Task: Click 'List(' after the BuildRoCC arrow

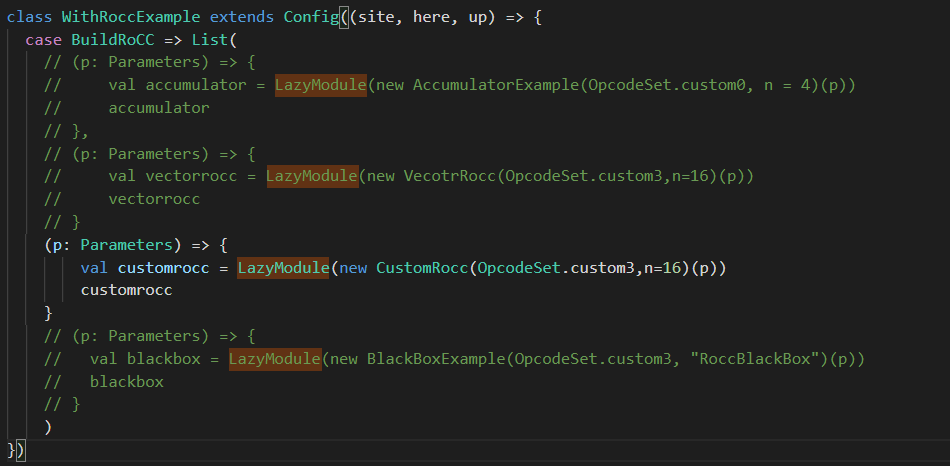Action: [215, 40]
